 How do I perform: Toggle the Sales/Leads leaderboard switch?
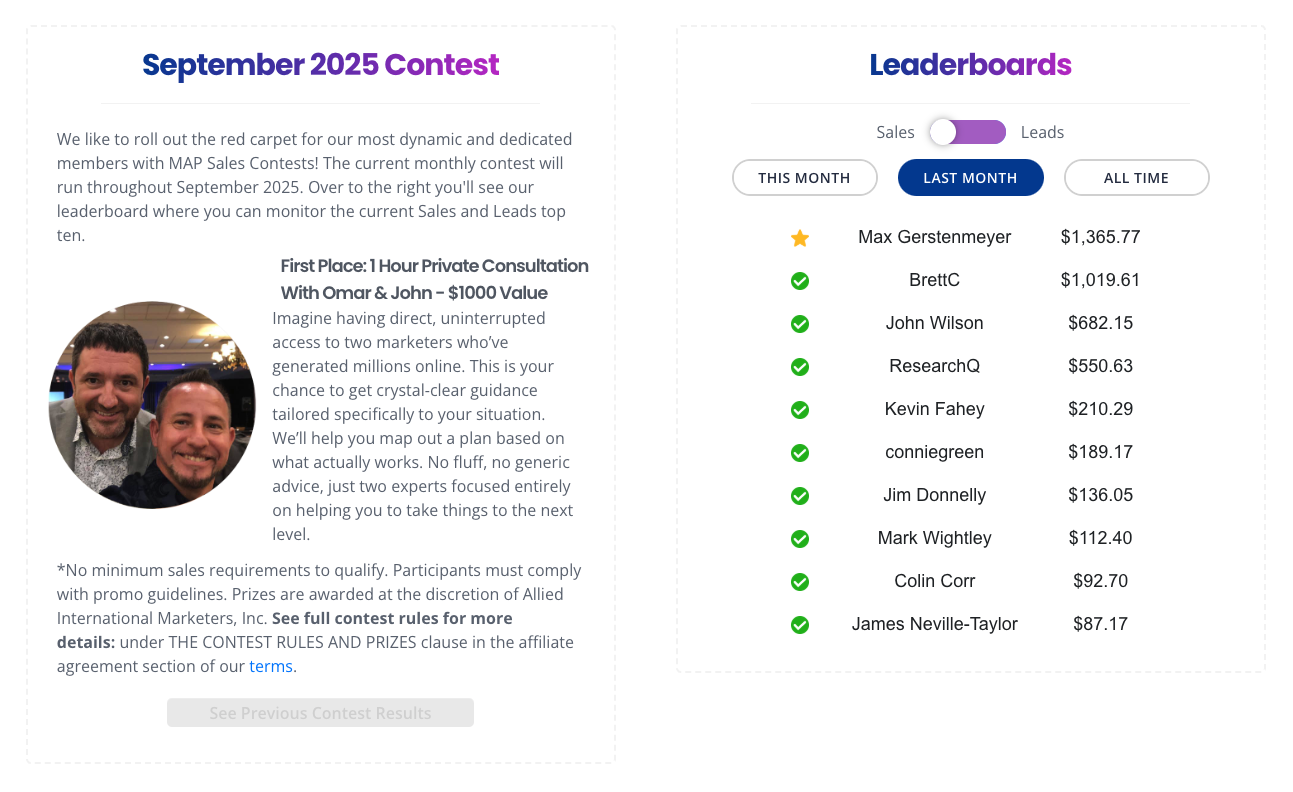967,132
